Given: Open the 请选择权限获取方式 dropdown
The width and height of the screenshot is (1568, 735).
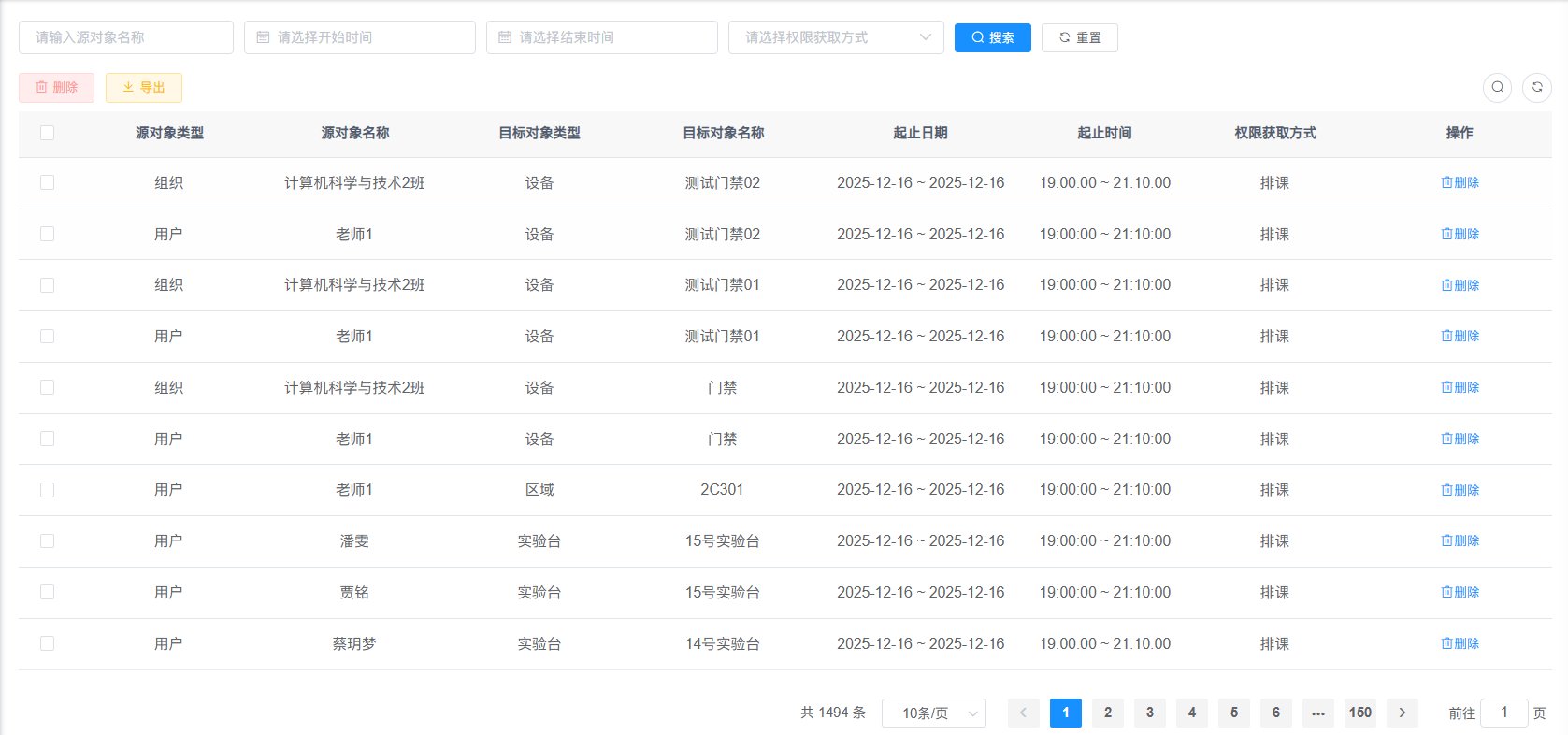Looking at the screenshot, I should (835, 37).
